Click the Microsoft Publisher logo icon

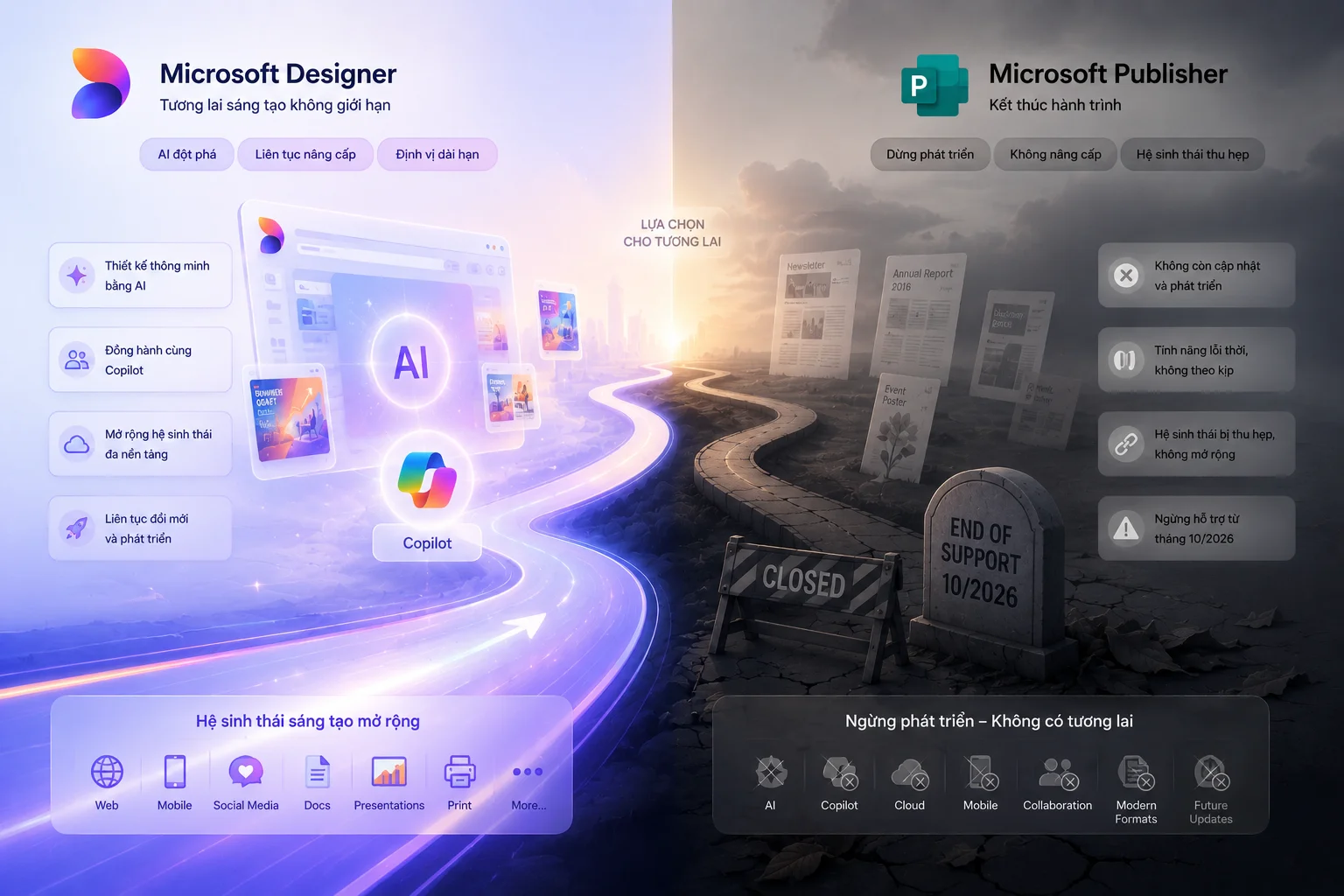coord(934,85)
